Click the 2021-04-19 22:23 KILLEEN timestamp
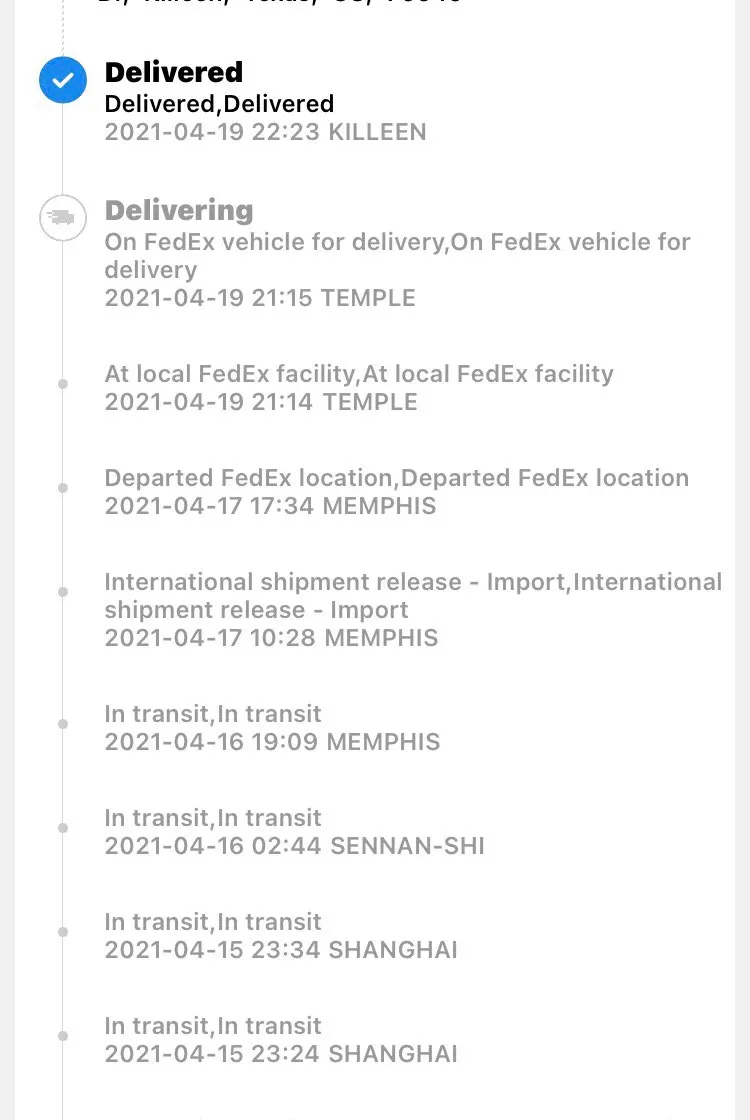Image resolution: width=750 pixels, height=1120 pixels. click(265, 132)
